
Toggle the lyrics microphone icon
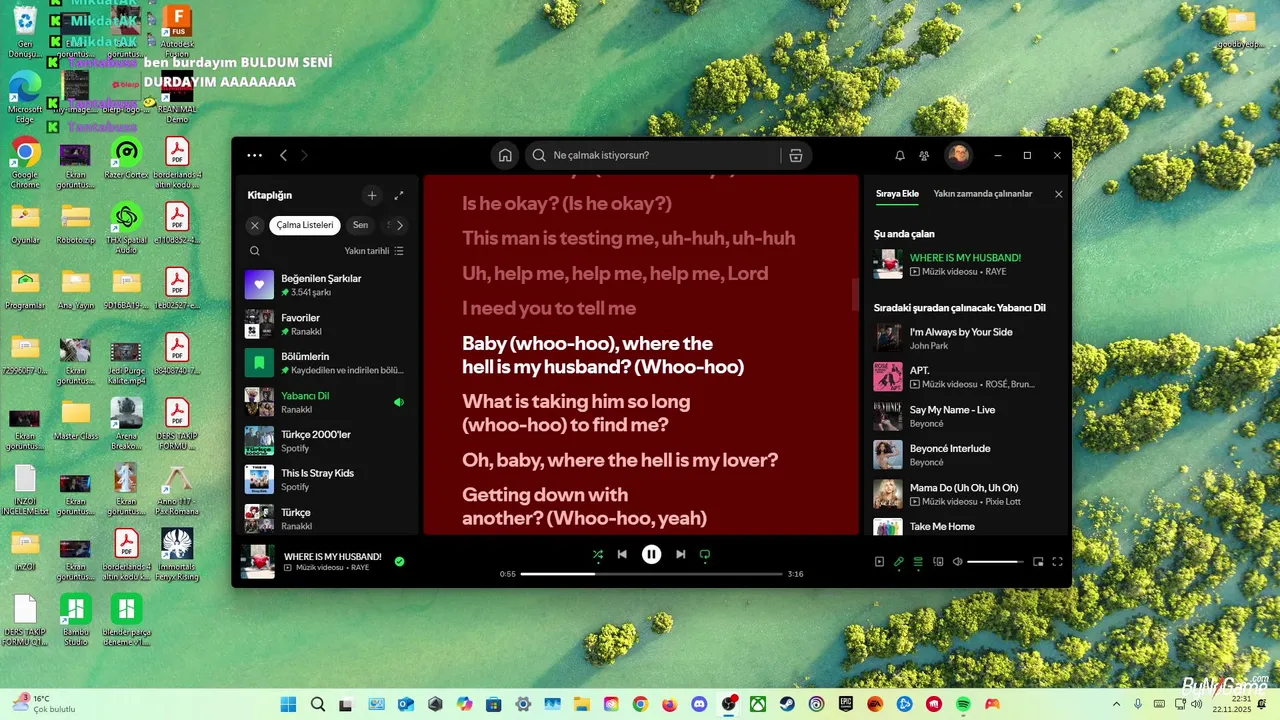899,562
